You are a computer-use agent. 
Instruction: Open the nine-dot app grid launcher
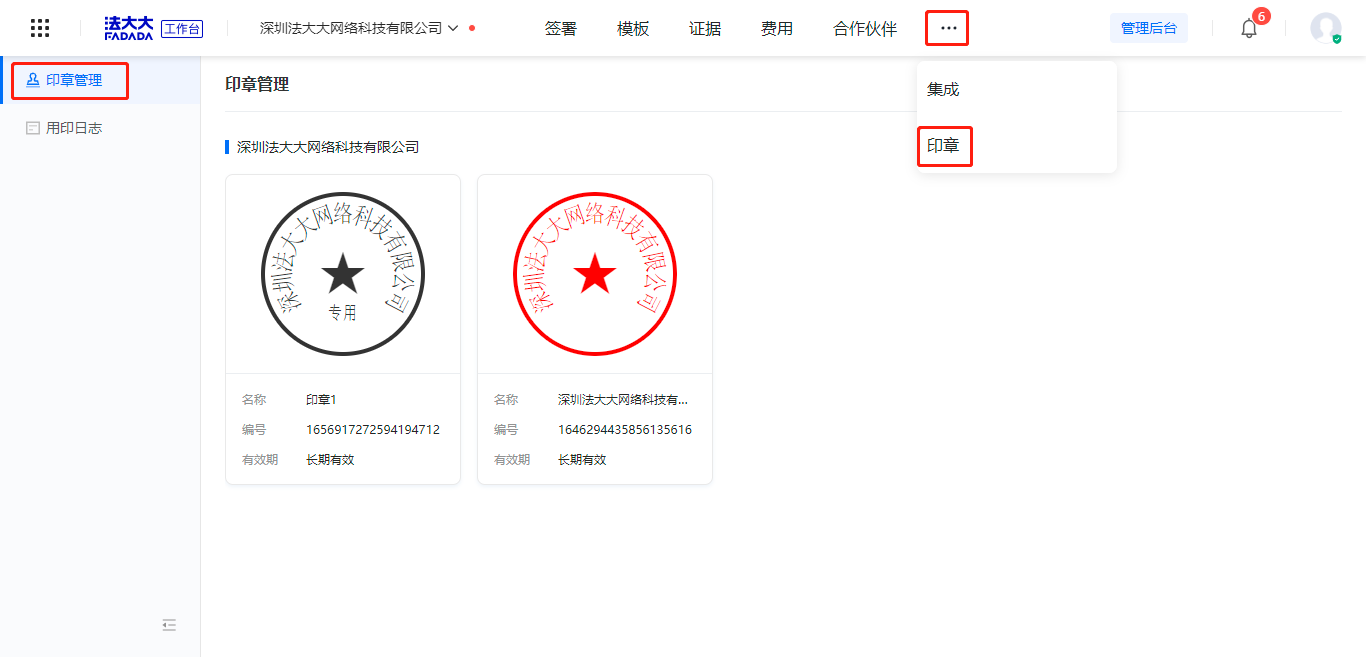[40, 28]
